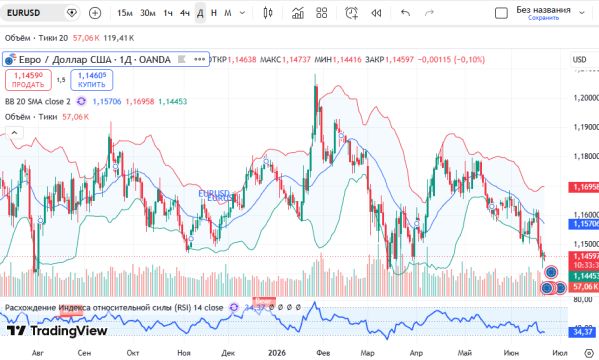
Task: Click the 34,37 RSI value label
Action: click(582, 332)
